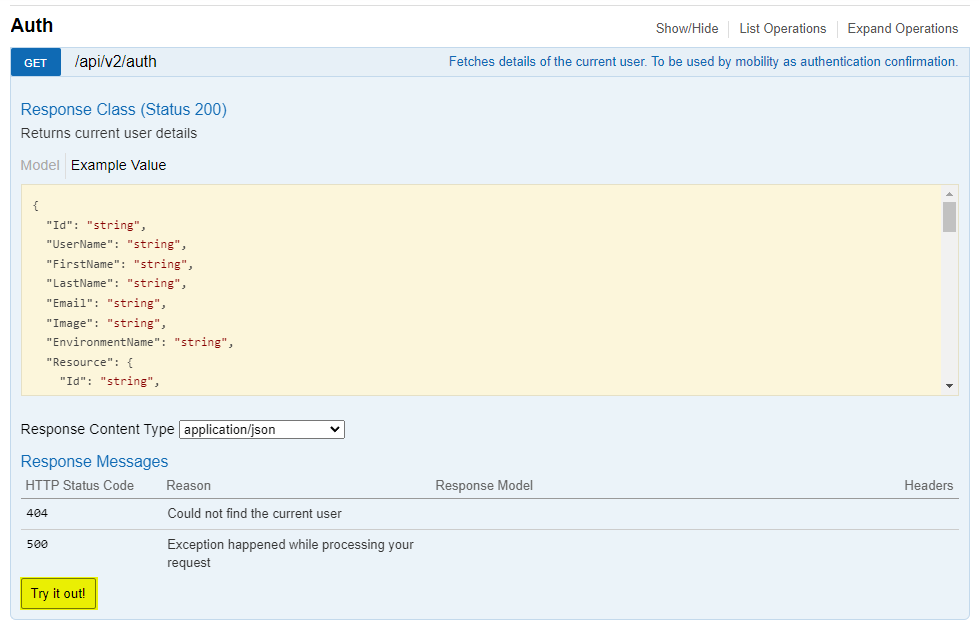Click the /api/v2/auth endpoint path

(x=116, y=62)
